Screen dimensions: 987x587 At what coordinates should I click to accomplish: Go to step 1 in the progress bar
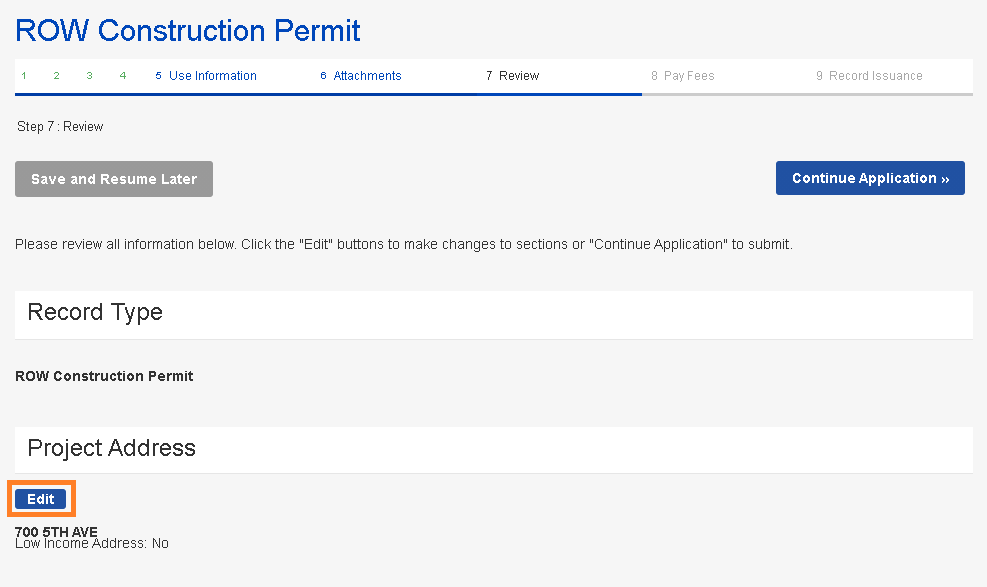point(24,76)
